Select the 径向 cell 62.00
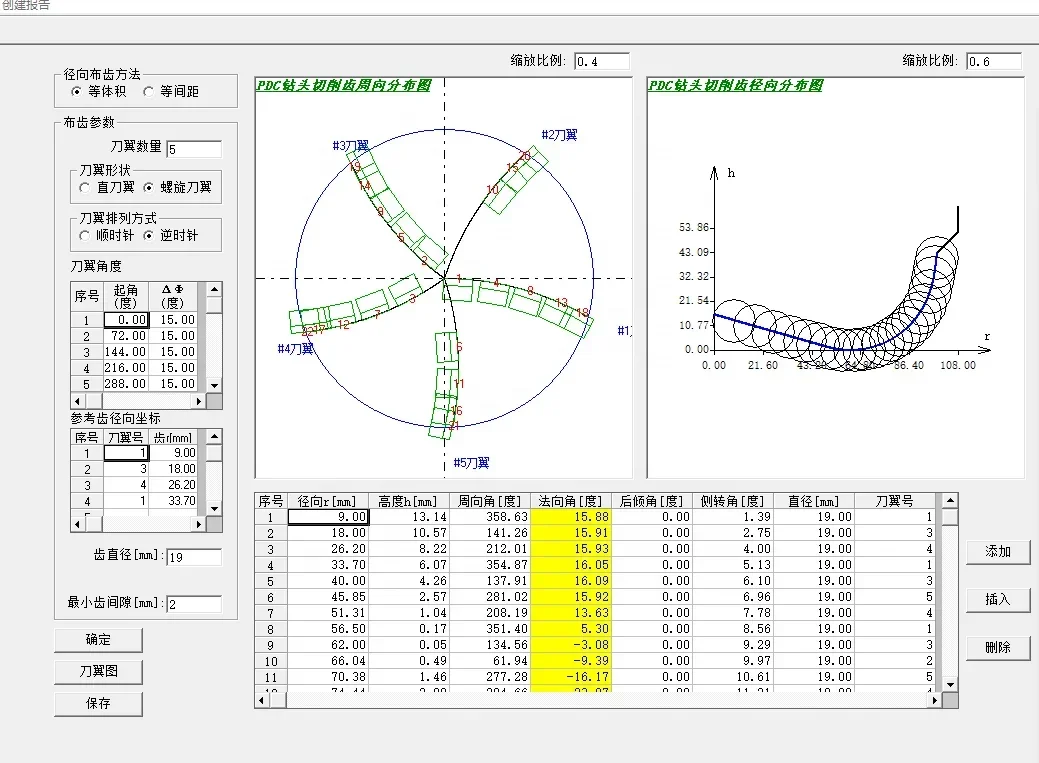 [328, 645]
